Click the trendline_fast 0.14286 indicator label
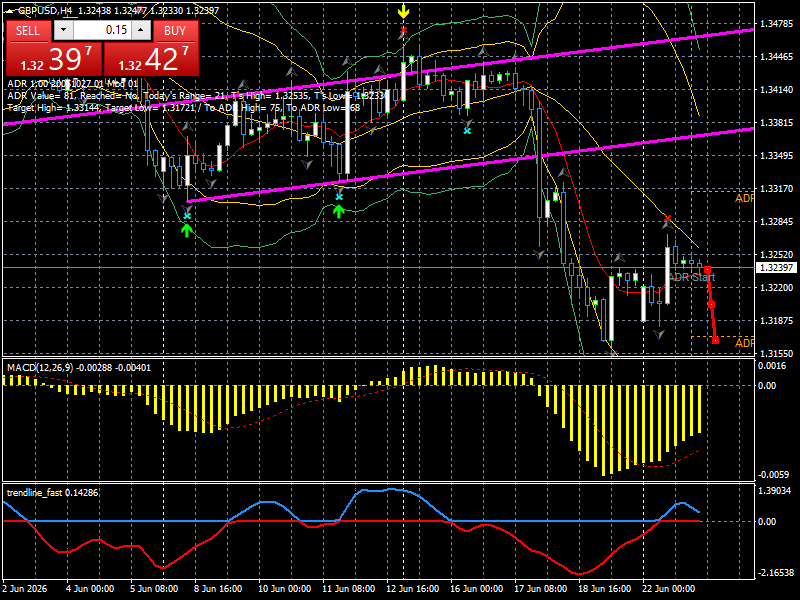This screenshot has width=800, height=600. 52,492
